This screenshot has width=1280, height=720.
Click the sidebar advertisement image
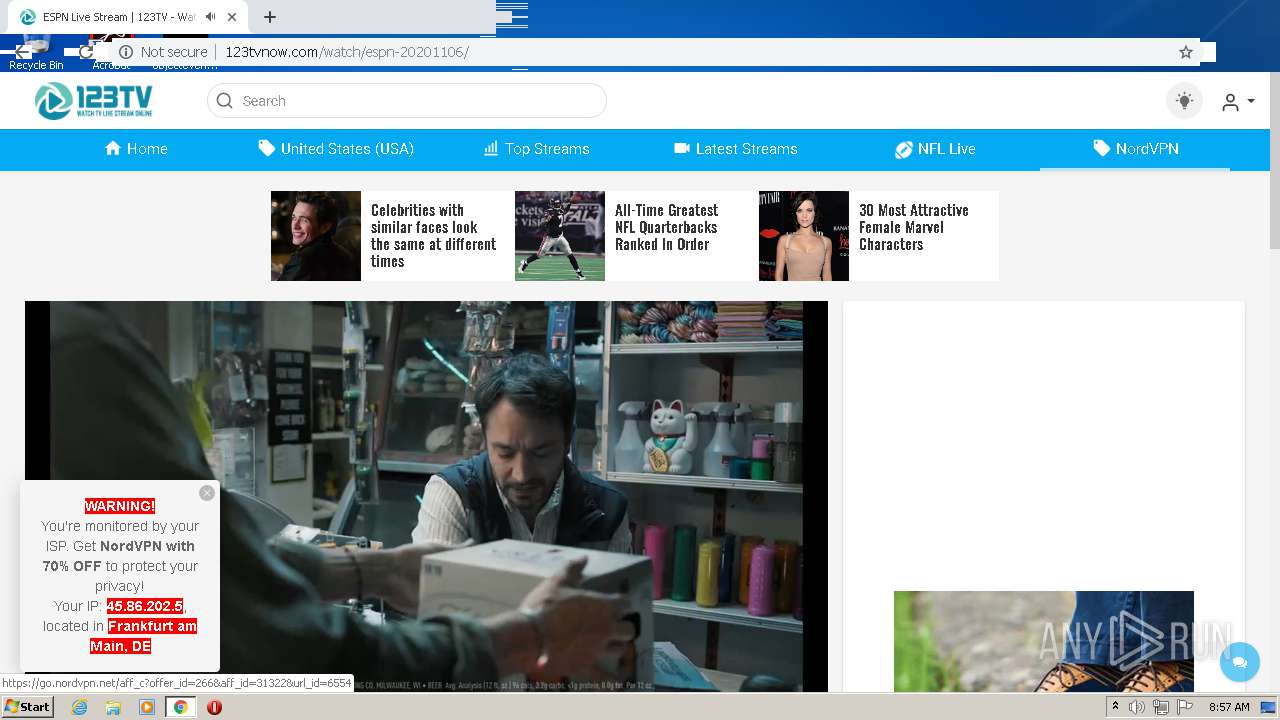tap(1044, 641)
